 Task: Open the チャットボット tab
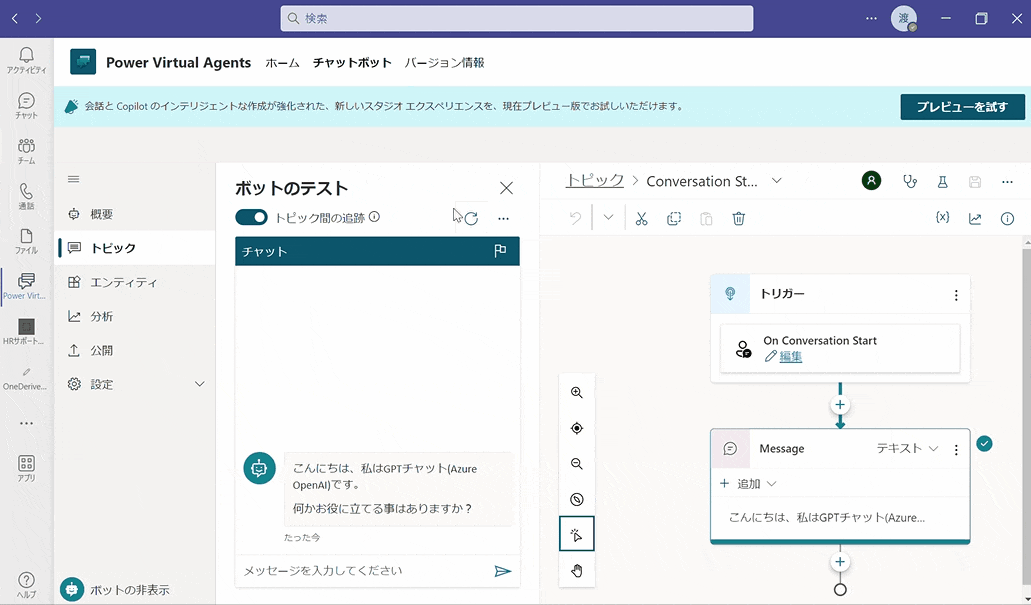[353, 62]
